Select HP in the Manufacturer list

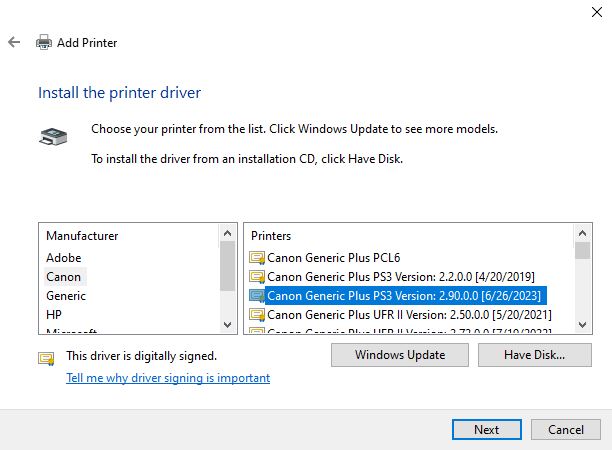coord(54,315)
